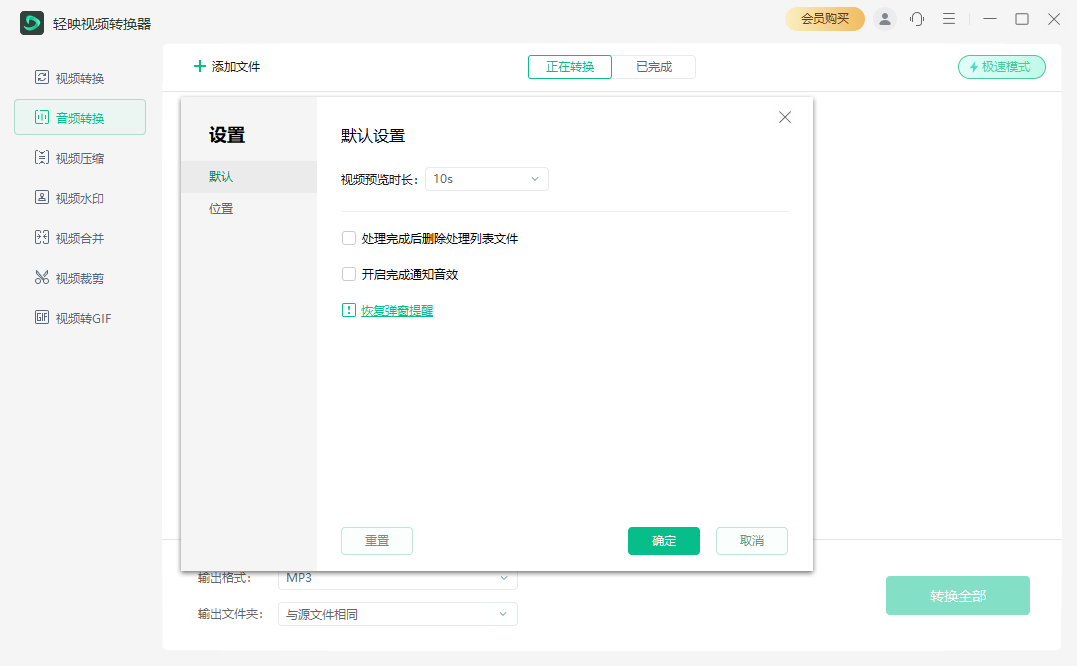Click the 添加文件 text

click(x=236, y=67)
